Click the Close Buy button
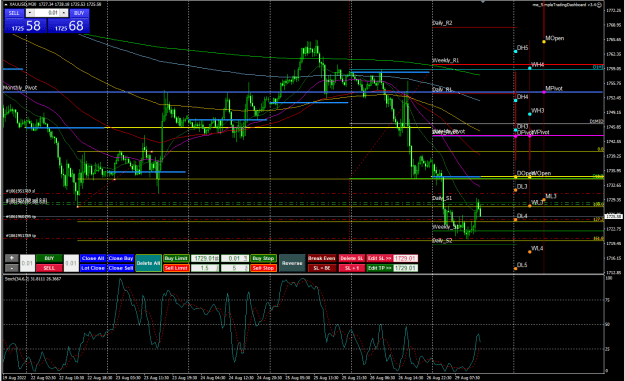Screen dimensions: 625x381 [121, 258]
